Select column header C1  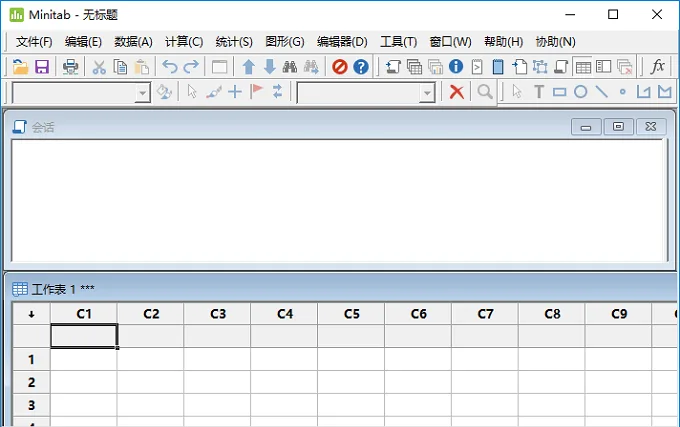pos(84,314)
